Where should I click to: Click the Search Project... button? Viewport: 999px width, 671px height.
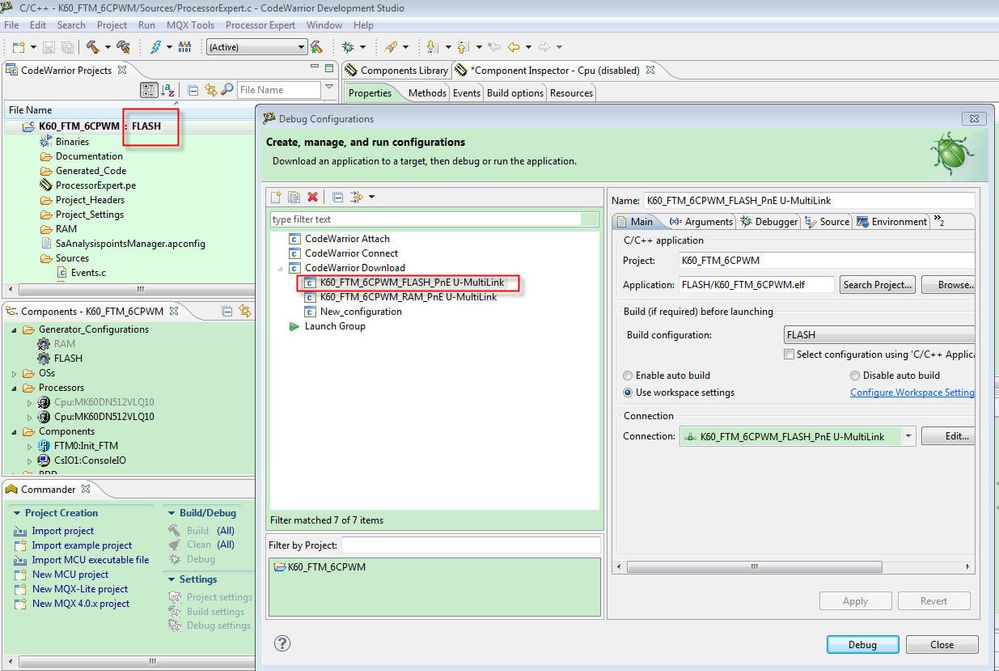coord(877,285)
